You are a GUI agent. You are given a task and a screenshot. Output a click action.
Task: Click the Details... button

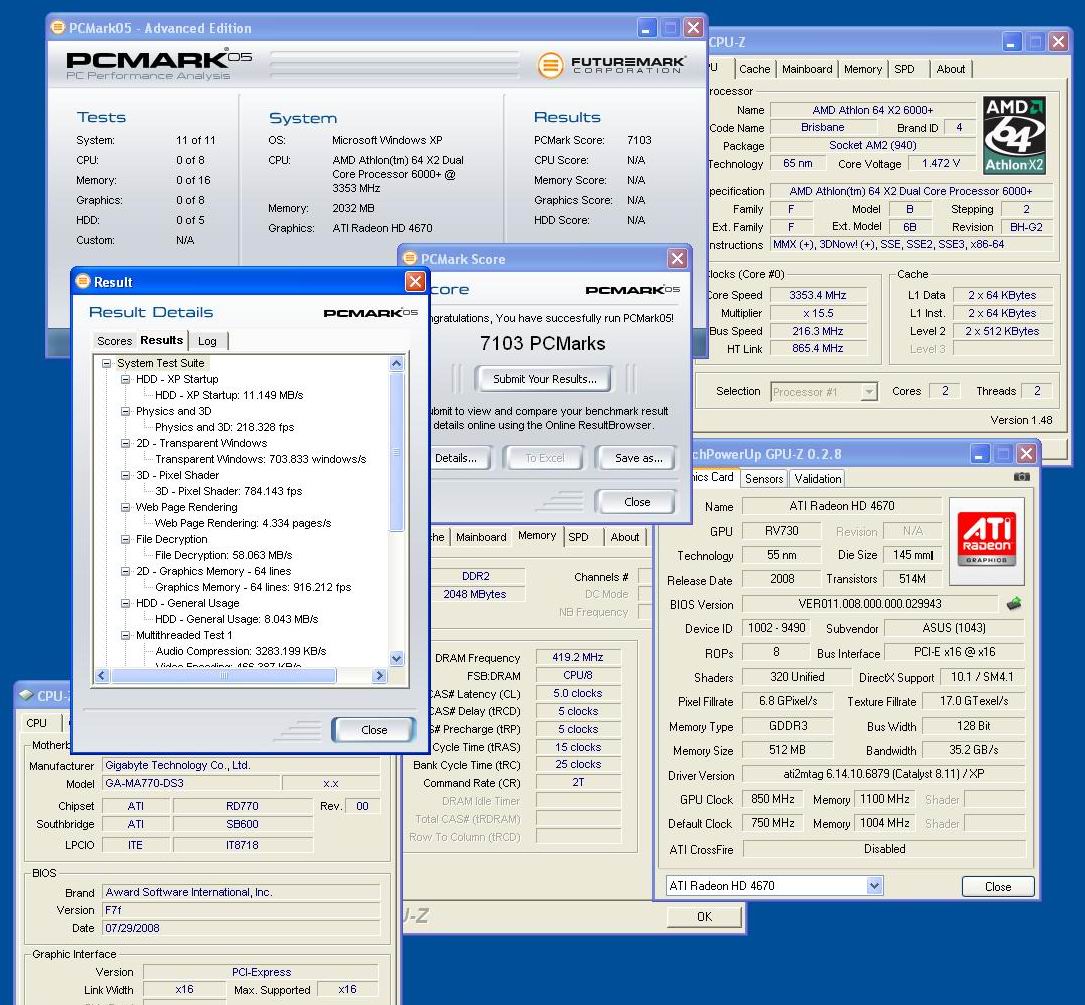[457, 458]
